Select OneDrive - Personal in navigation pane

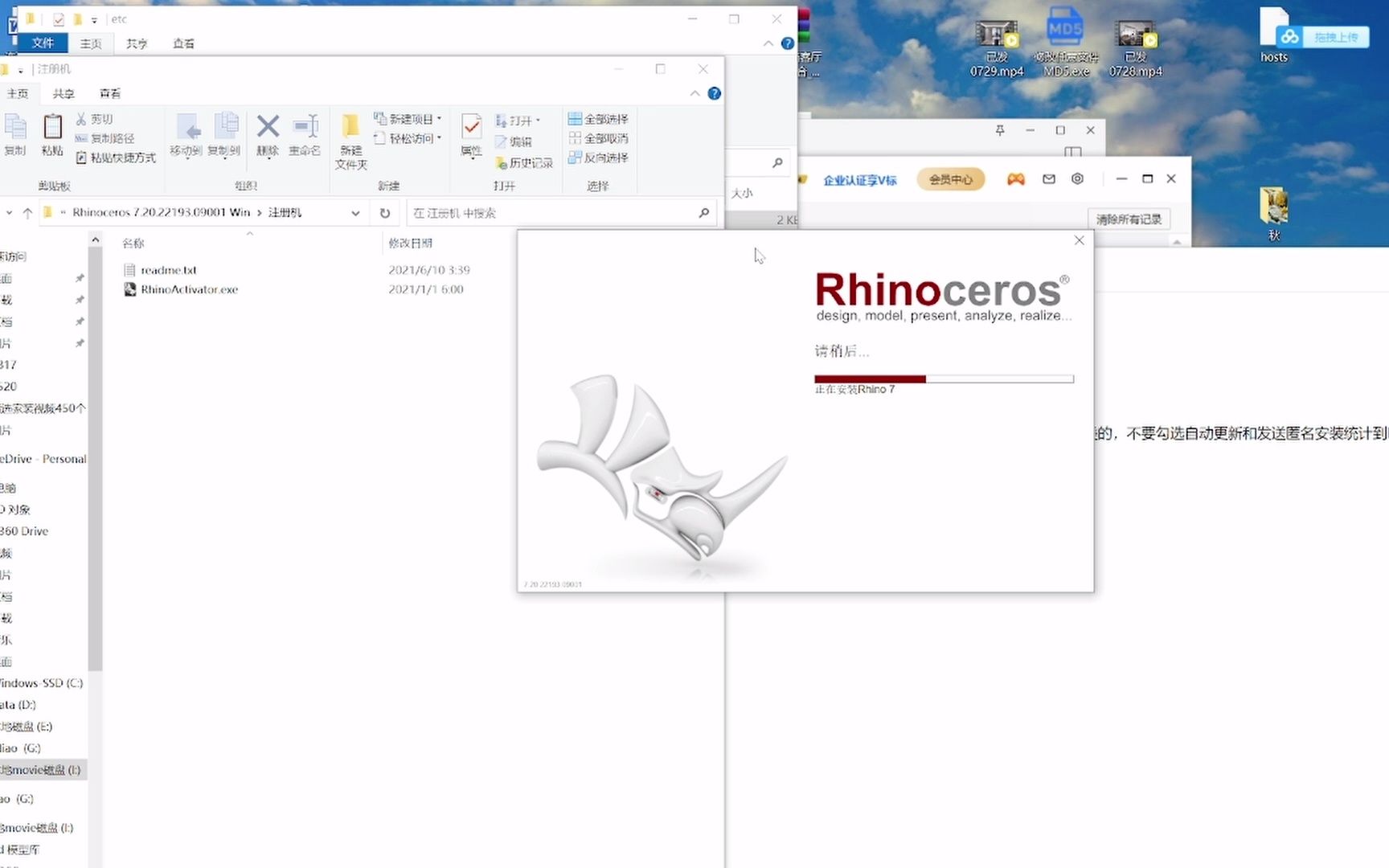coord(43,459)
